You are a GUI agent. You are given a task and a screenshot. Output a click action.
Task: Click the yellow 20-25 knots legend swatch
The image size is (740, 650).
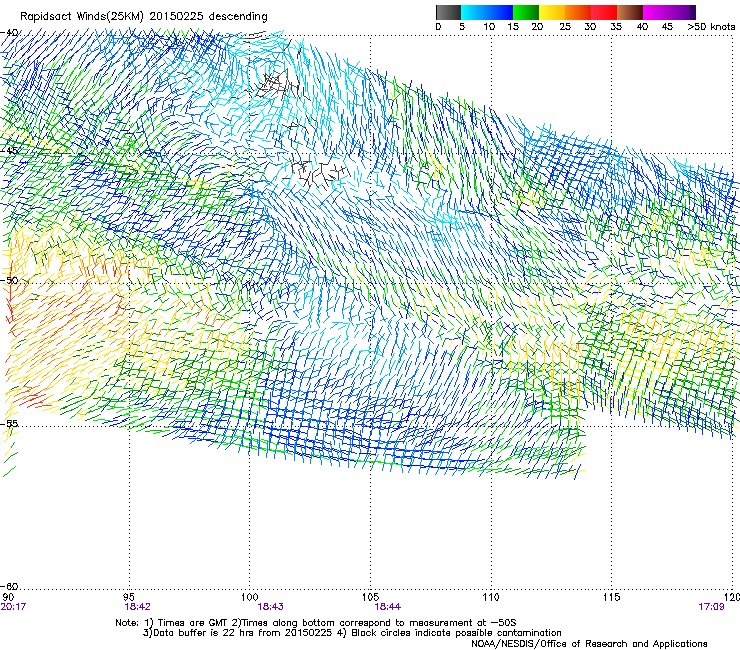tap(552, 12)
